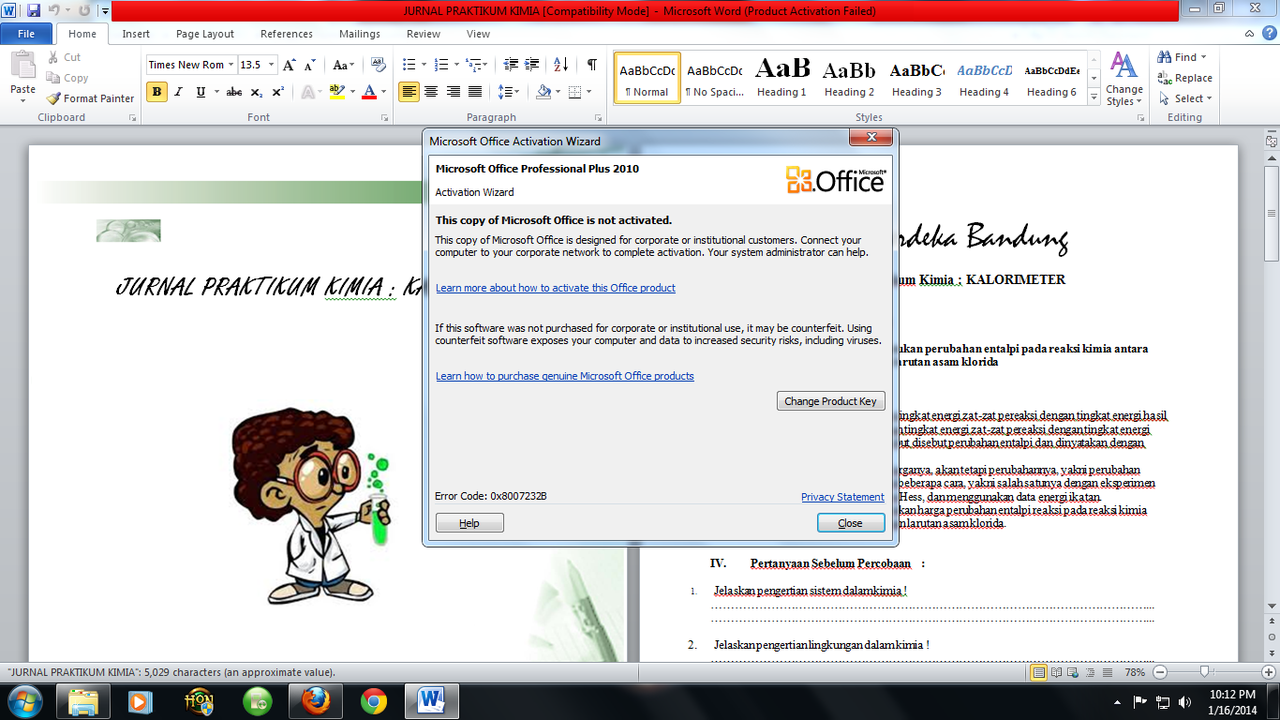
Task: Switch to the Mailings tab
Action: coord(360,34)
